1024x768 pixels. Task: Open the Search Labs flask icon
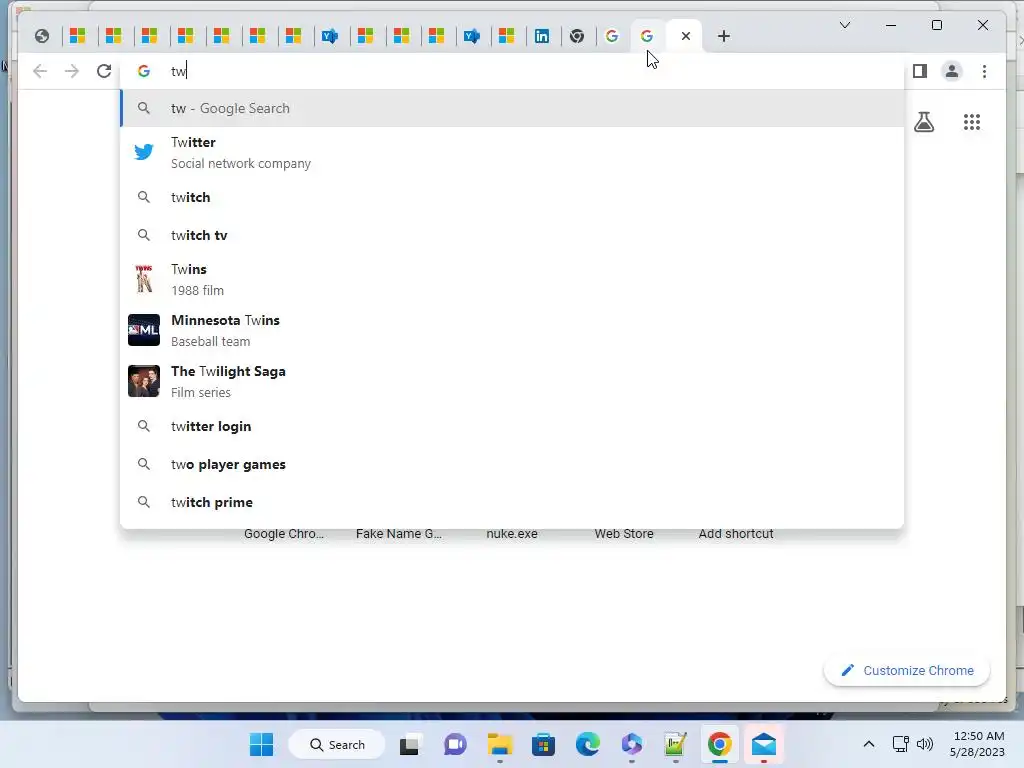tap(923, 122)
